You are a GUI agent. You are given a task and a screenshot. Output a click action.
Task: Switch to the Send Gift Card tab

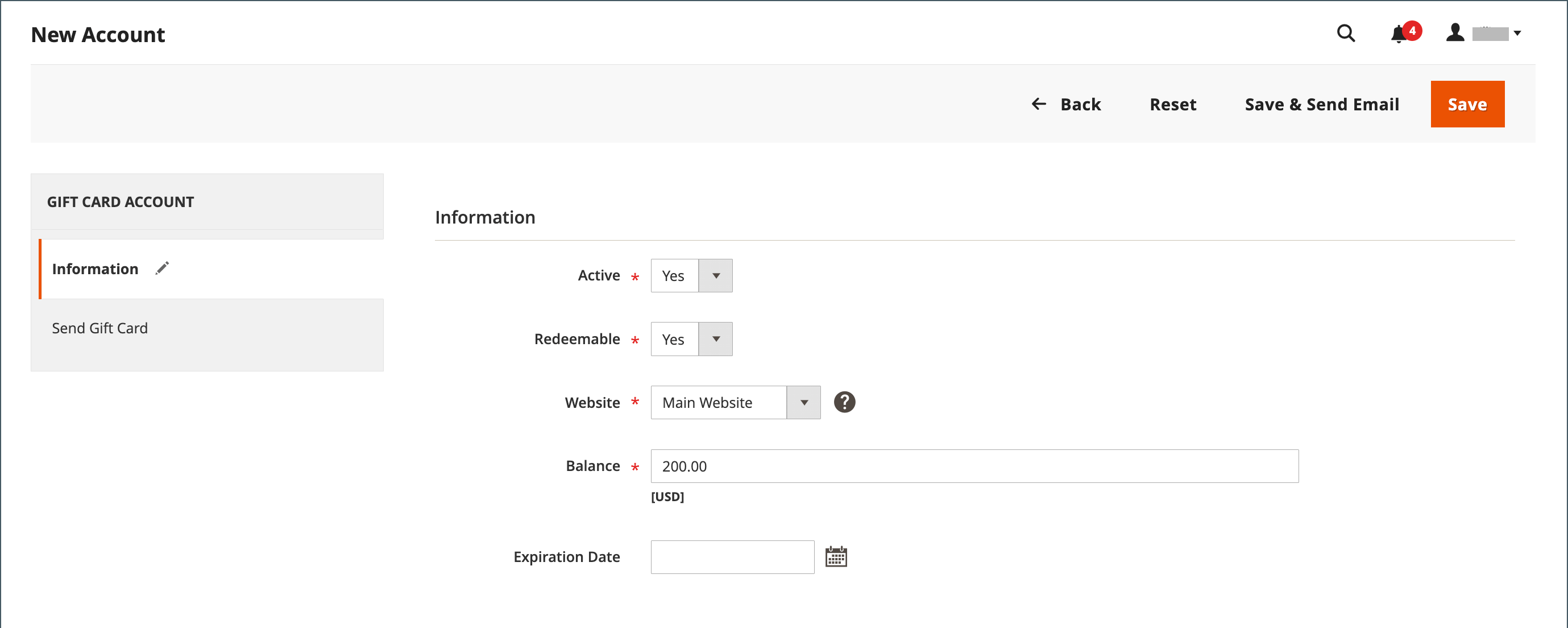coord(100,328)
